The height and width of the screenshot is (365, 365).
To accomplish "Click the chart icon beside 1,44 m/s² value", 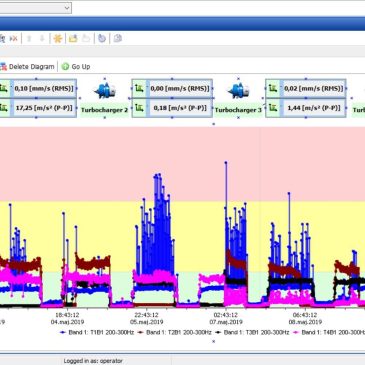I will pos(273,108).
